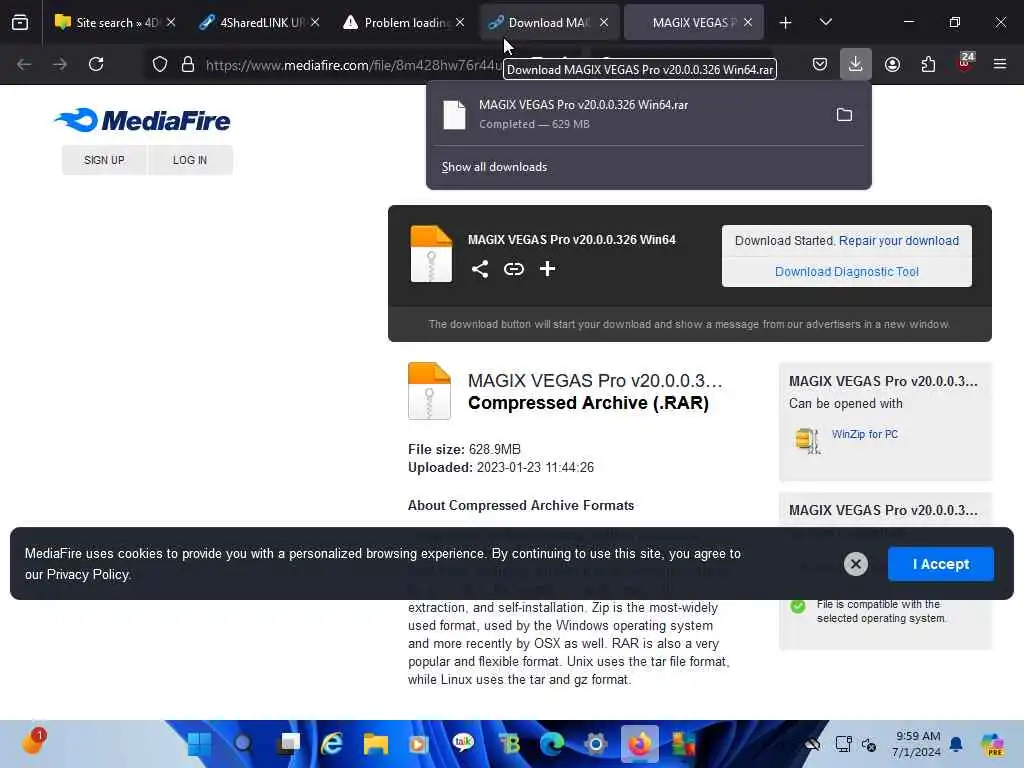Click Firefox icon in taskbar
This screenshot has width=1024, height=768.
click(639, 744)
